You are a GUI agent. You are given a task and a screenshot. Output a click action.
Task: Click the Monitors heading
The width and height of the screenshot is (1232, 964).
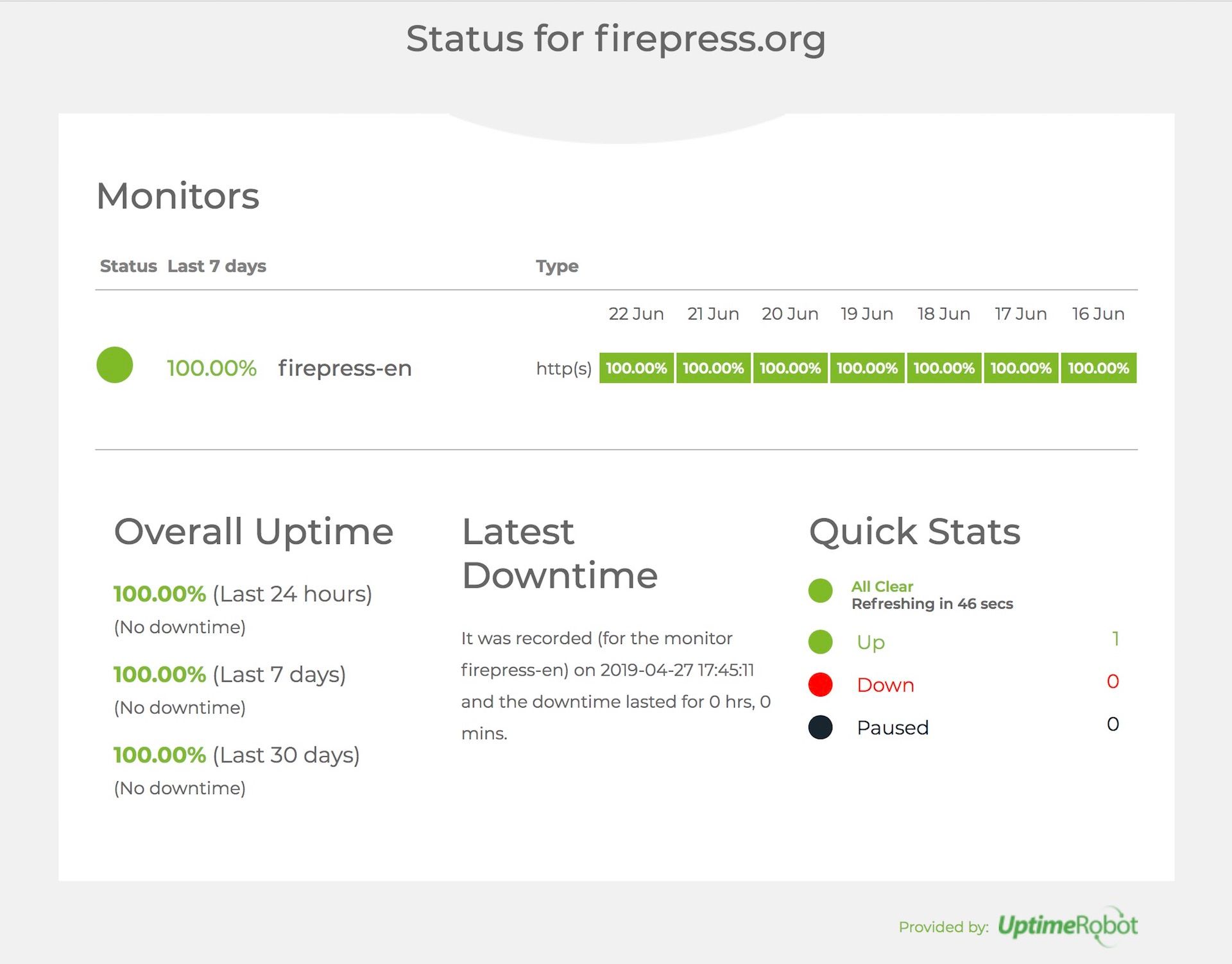click(178, 196)
